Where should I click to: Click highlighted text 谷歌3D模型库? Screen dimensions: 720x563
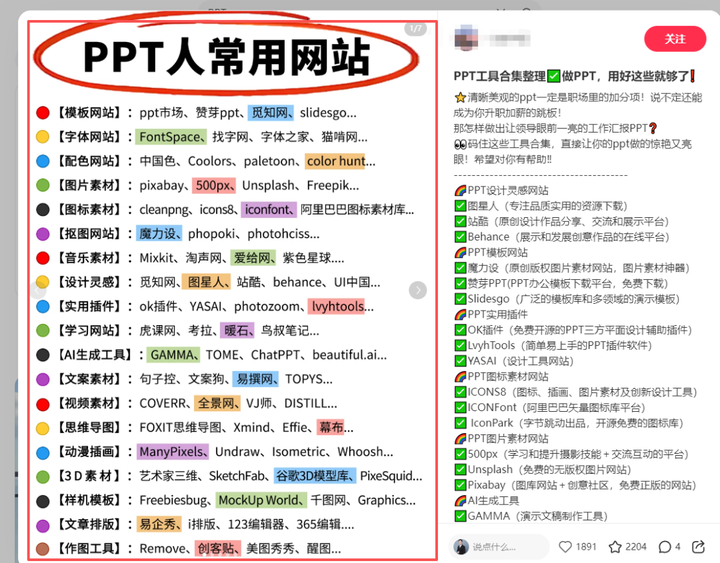coord(315,476)
